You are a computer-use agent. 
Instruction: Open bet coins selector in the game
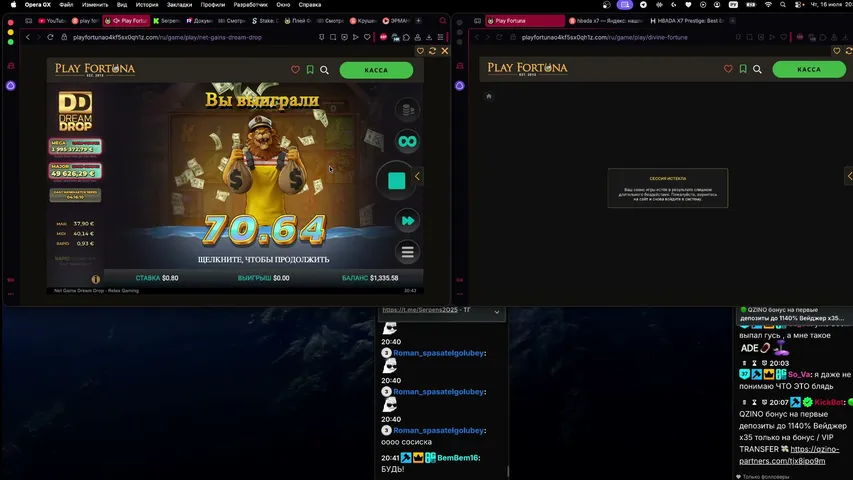[407, 110]
